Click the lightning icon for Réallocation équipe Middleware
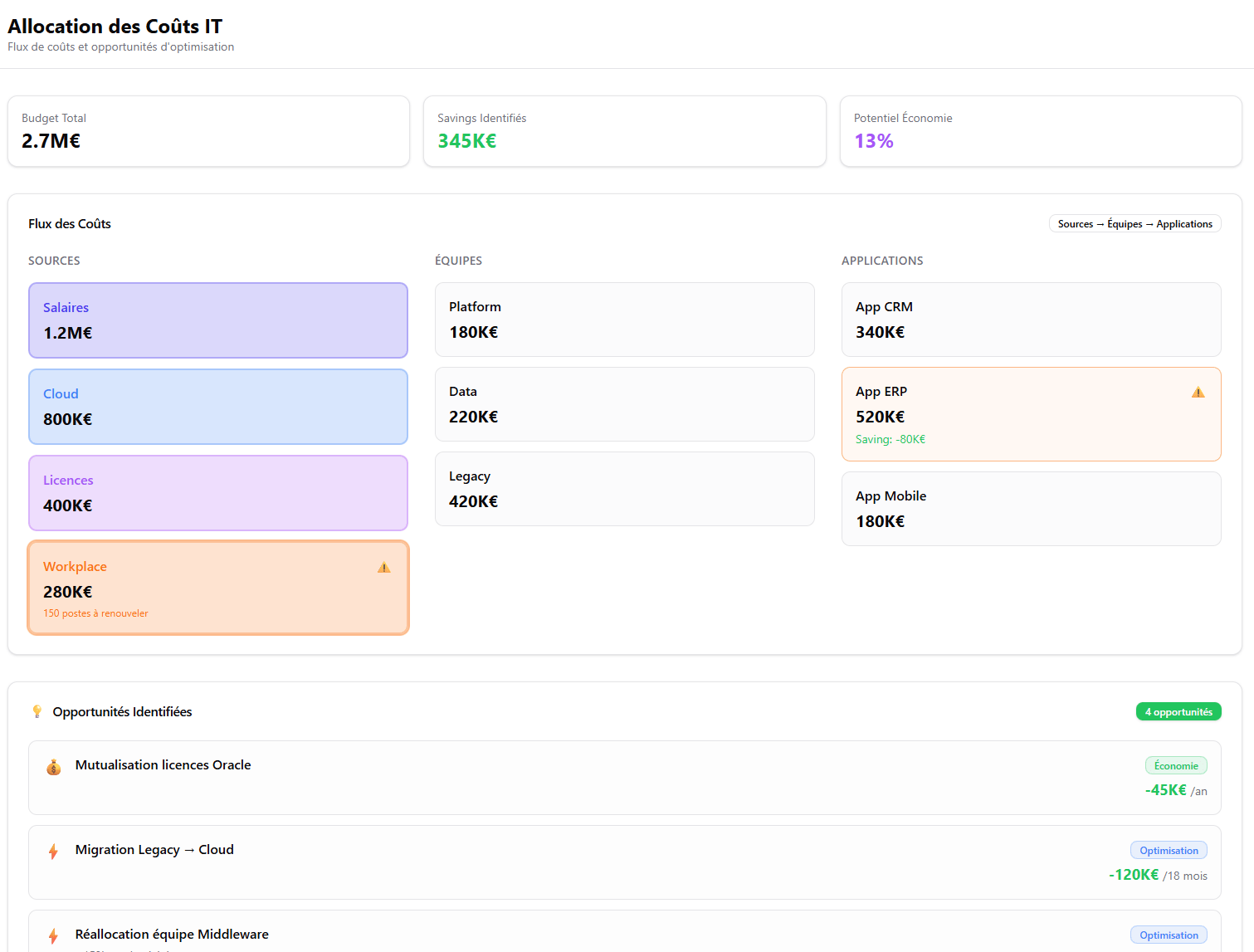 pyautogui.click(x=53, y=936)
